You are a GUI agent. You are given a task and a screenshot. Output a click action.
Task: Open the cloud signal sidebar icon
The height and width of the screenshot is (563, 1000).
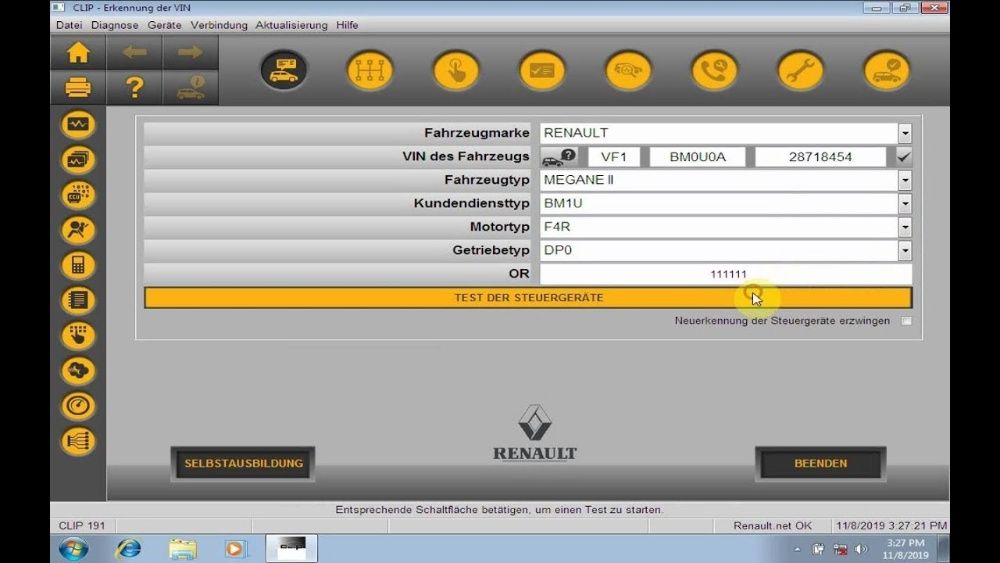[x=78, y=370]
